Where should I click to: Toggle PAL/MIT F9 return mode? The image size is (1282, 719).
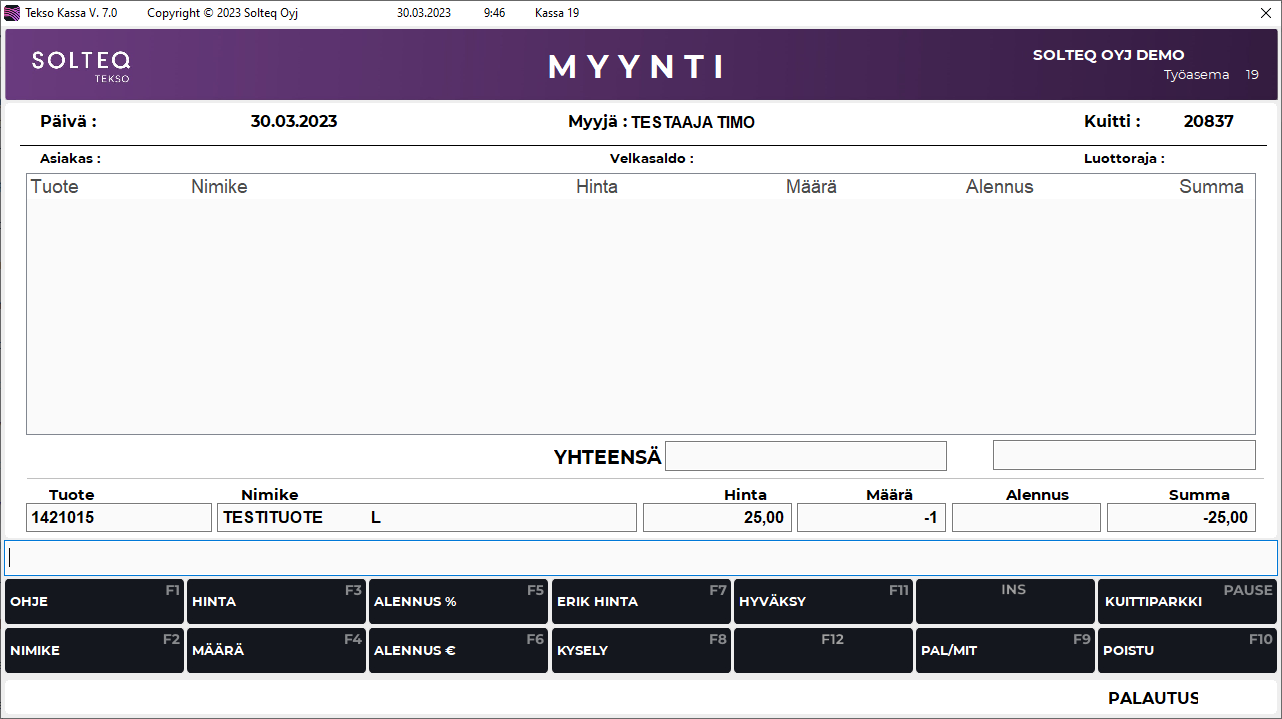click(x=1005, y=650)
